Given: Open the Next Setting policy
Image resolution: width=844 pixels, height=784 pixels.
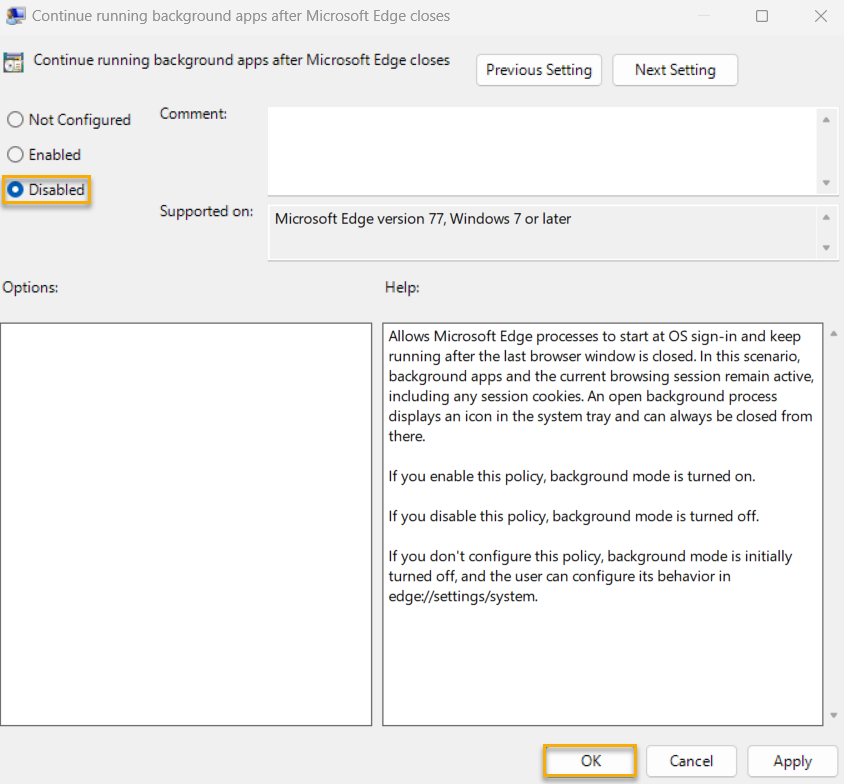Looking at the screenshot, I should point(675,70).
